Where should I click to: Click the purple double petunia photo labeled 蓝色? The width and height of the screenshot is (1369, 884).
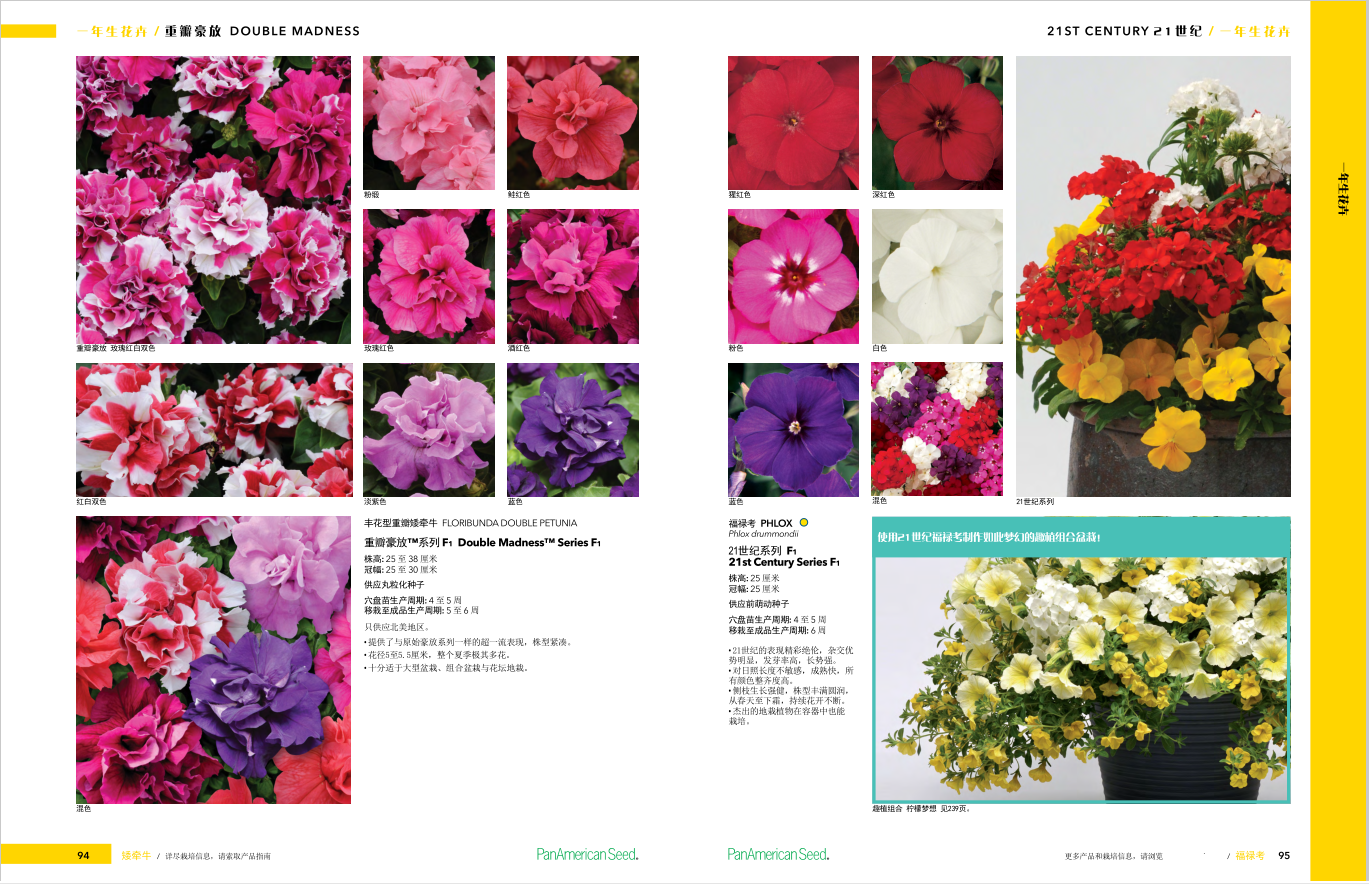point(573,430)
